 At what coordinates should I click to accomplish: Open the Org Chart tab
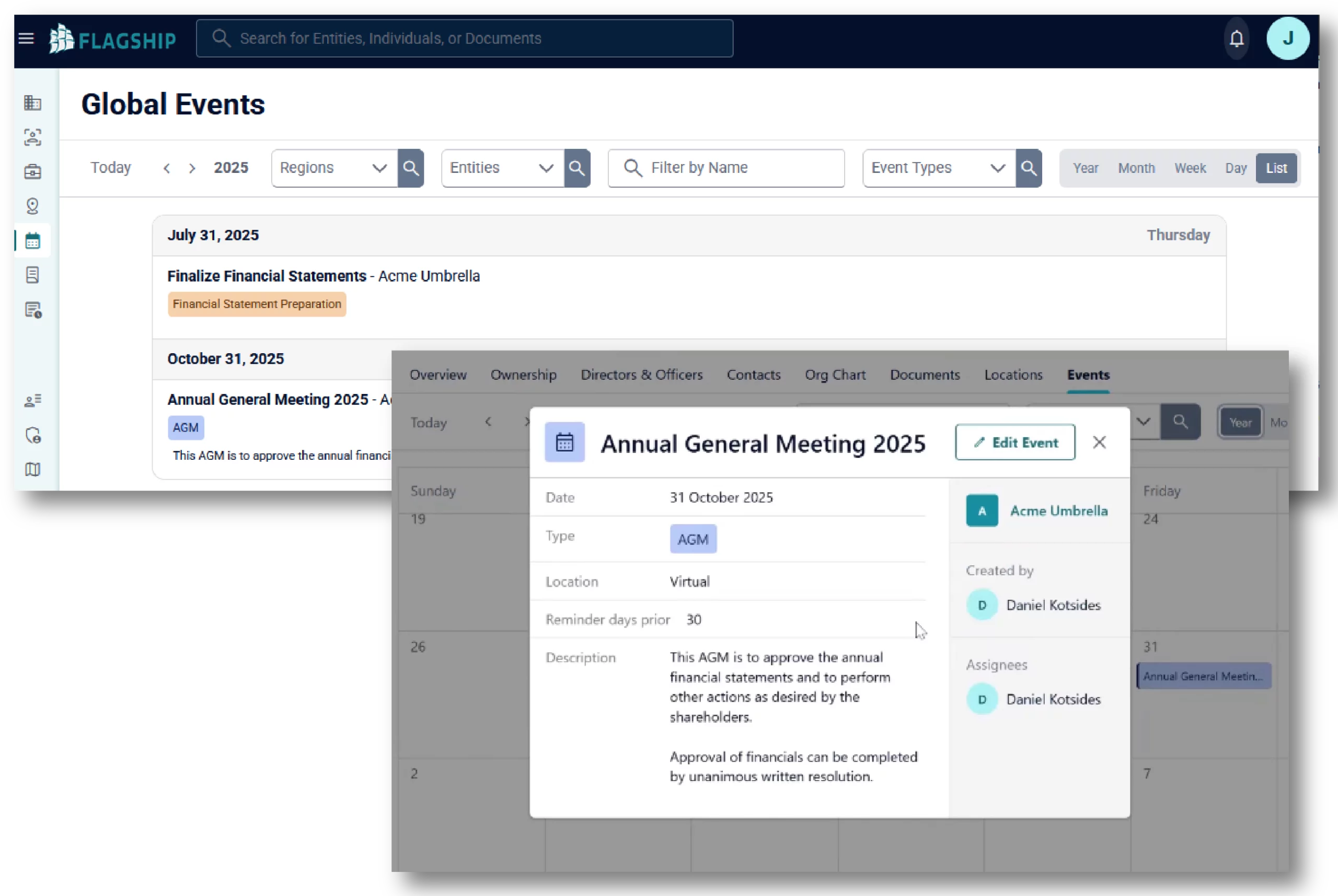point(835,375)
